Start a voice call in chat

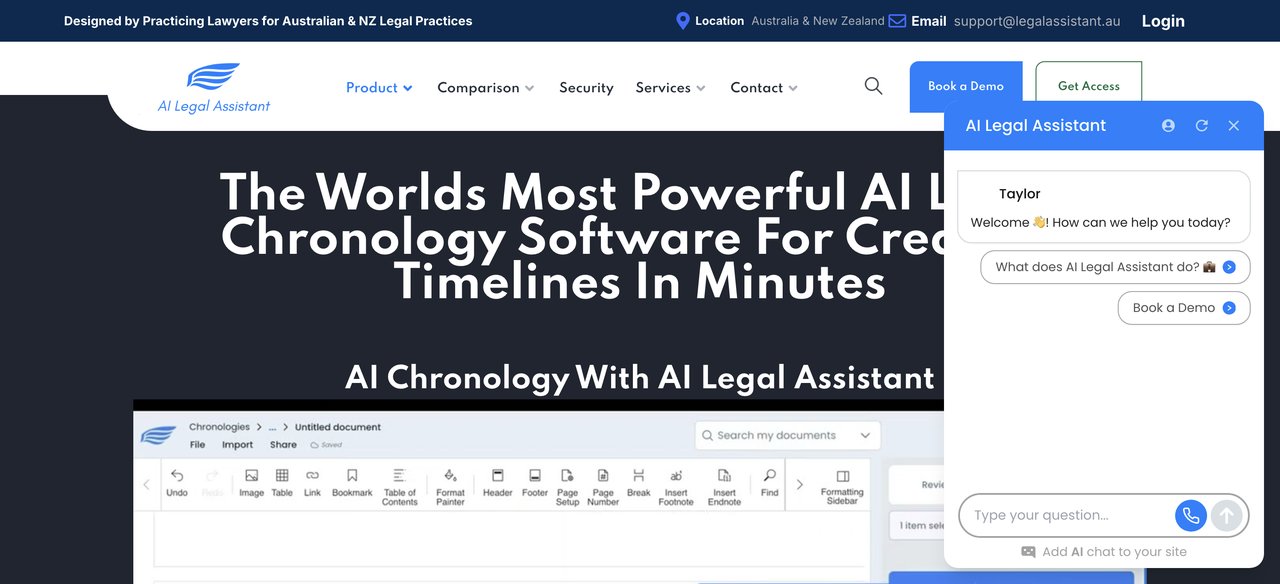click(x=1191, y=516)
